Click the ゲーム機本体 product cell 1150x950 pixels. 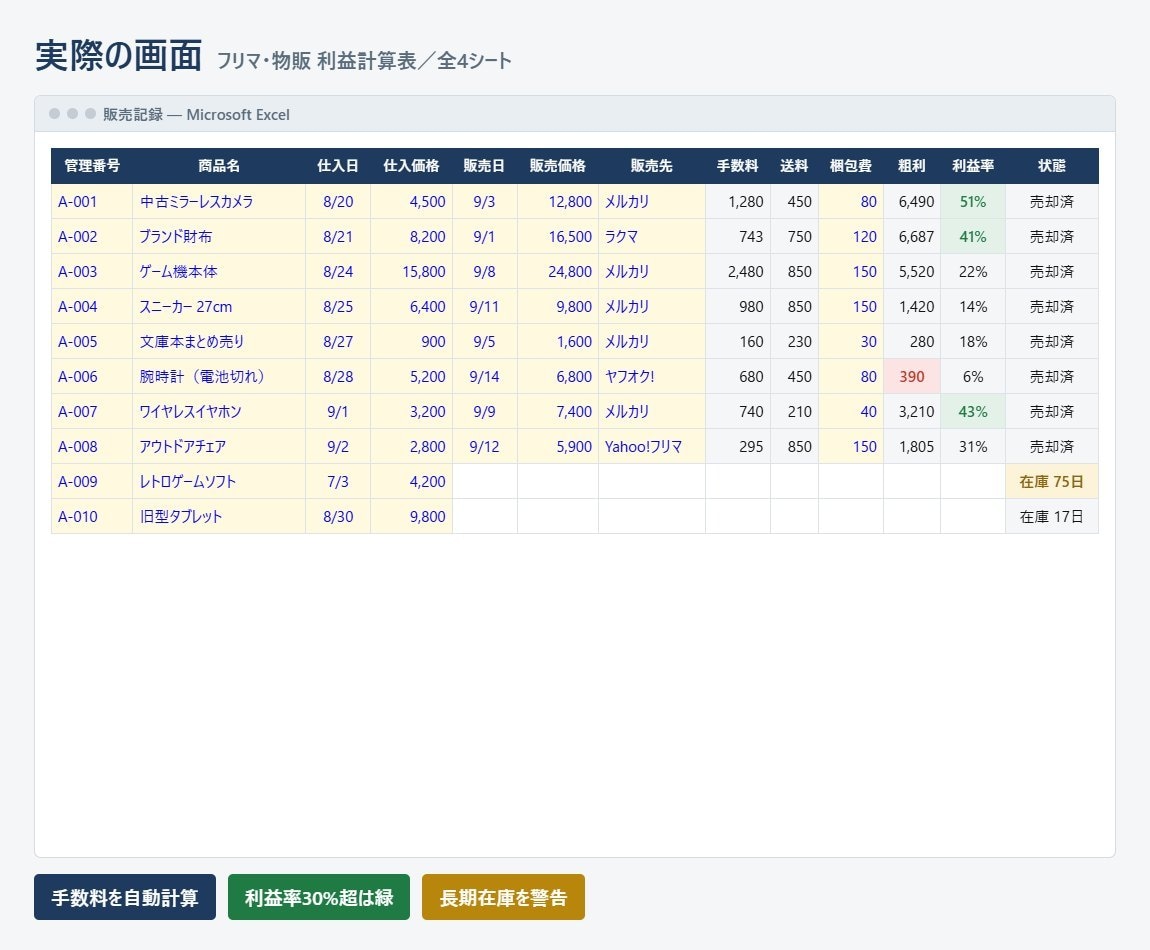(219, 271)
